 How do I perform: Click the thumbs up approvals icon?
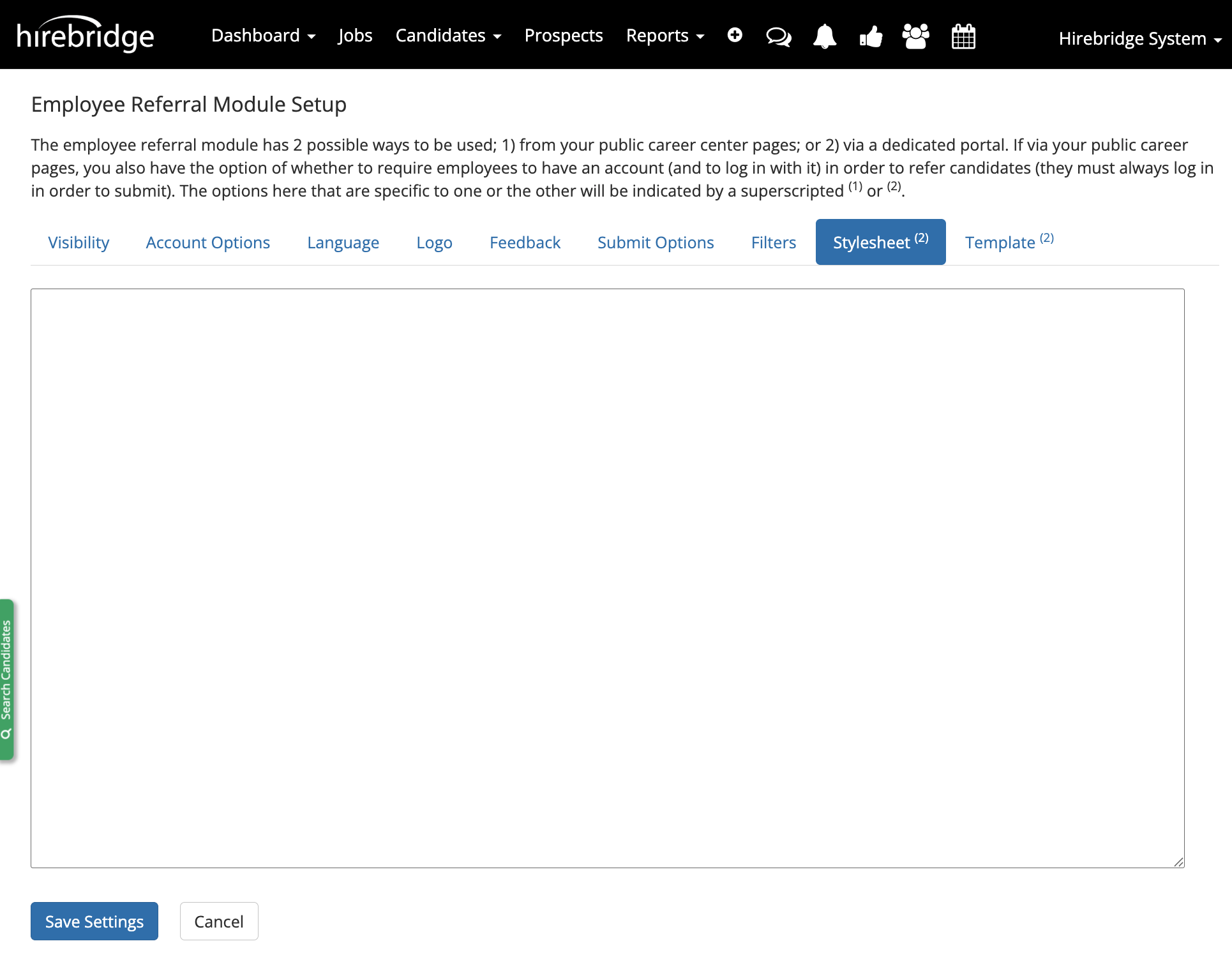tap(871, 36)
